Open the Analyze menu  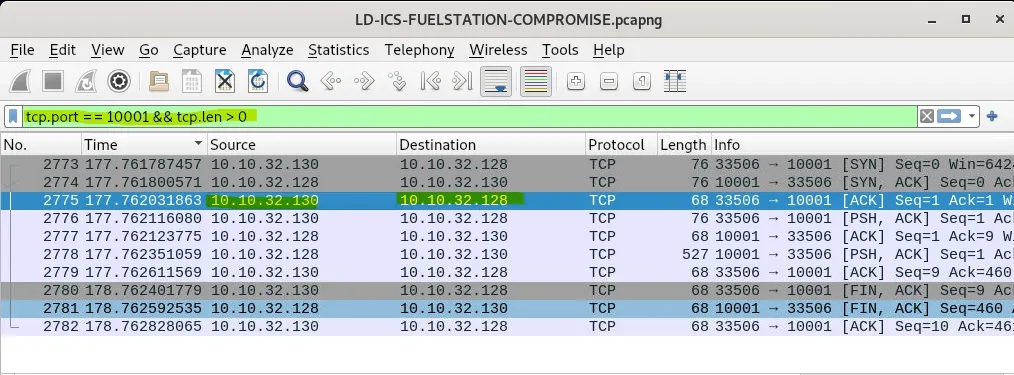(x=267, y=50)
